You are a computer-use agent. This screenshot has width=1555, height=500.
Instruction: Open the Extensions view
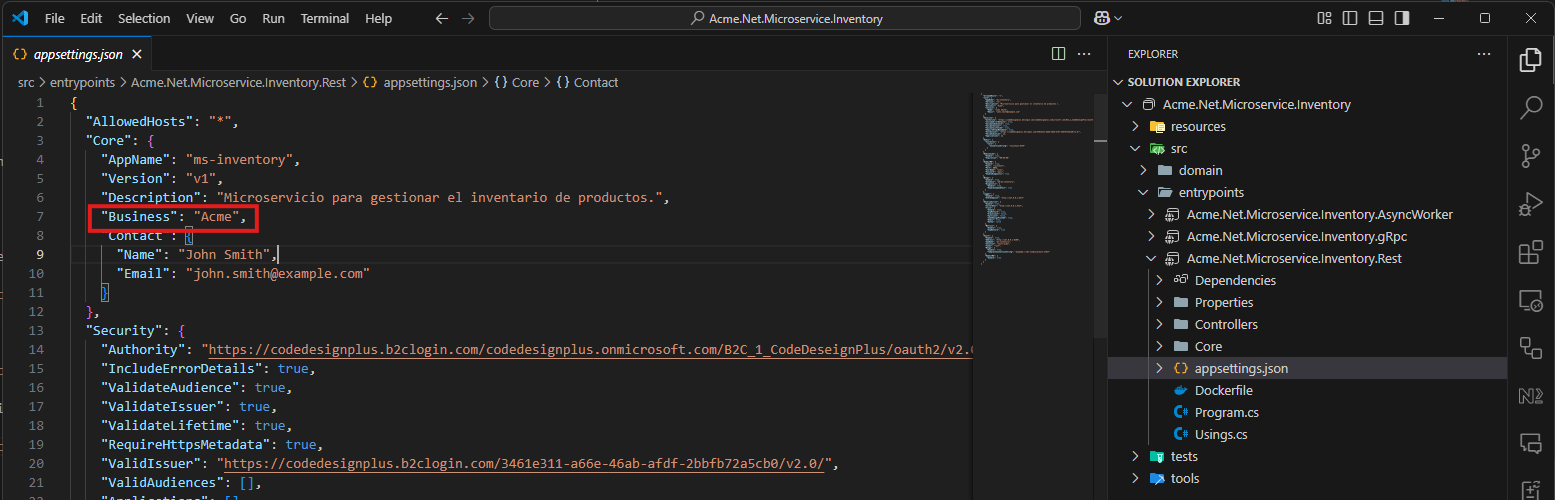tap(1530, 252)
